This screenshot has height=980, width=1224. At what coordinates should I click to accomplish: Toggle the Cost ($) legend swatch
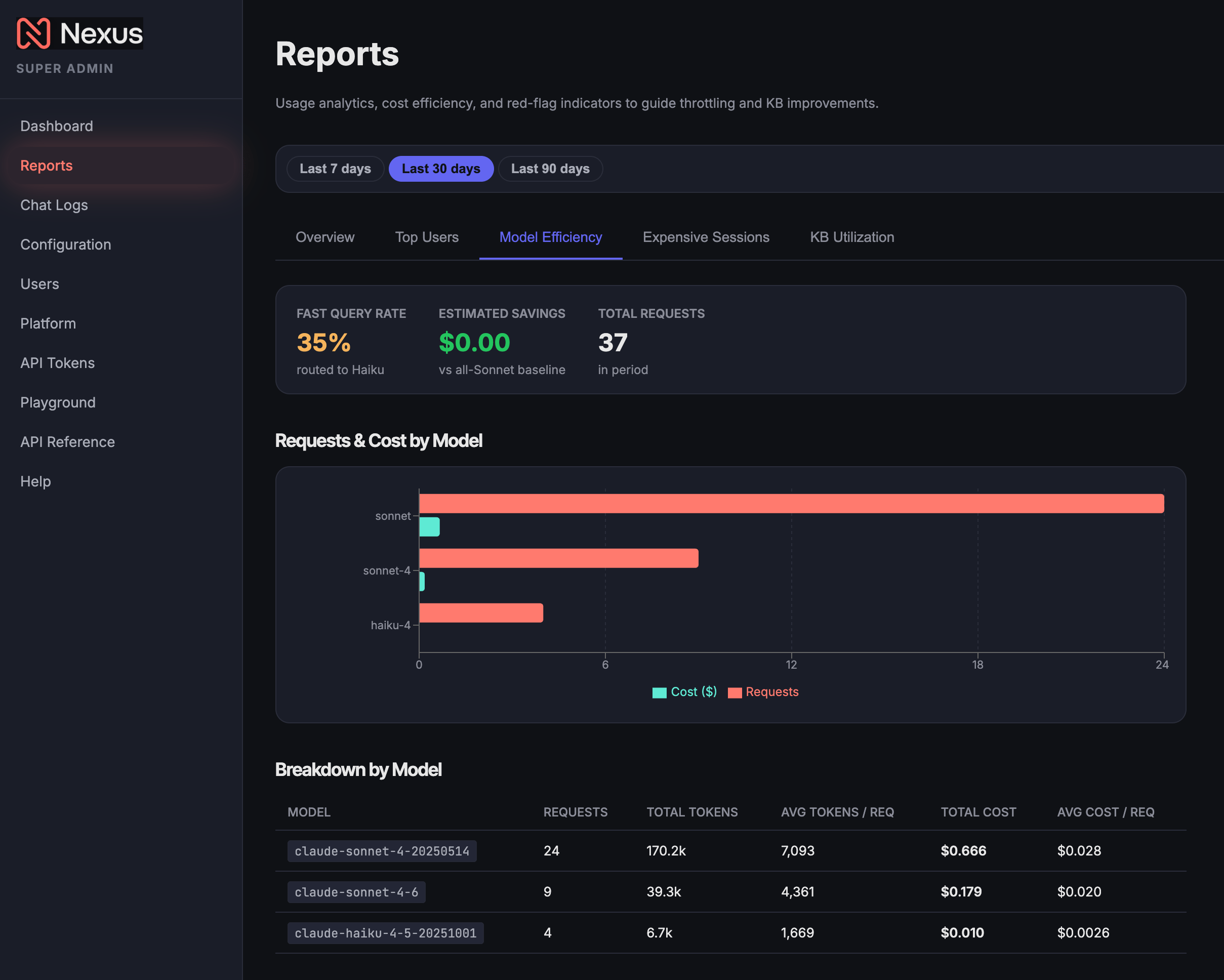[659, 692]
